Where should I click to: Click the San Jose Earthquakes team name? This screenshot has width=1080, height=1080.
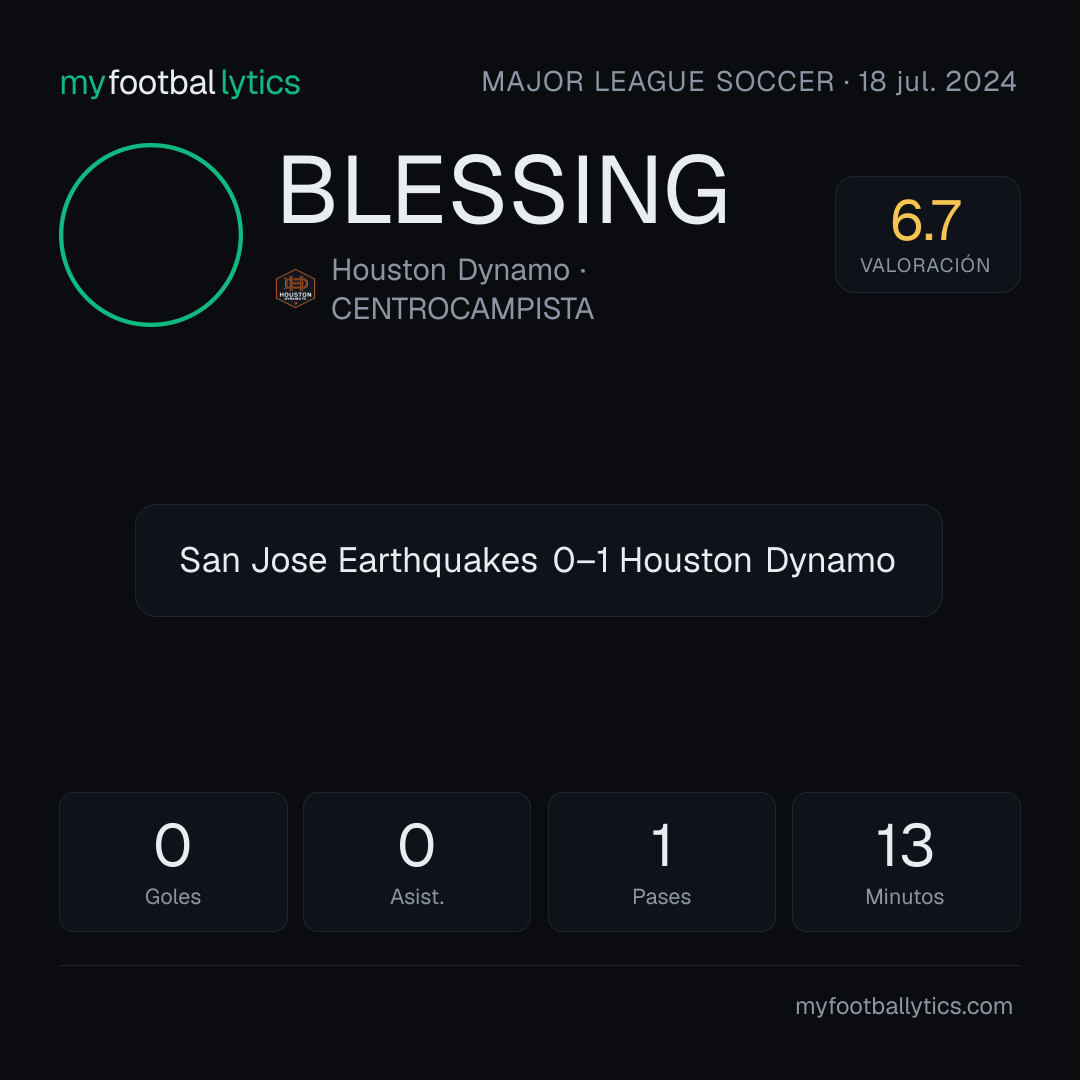tap(358, 560)
